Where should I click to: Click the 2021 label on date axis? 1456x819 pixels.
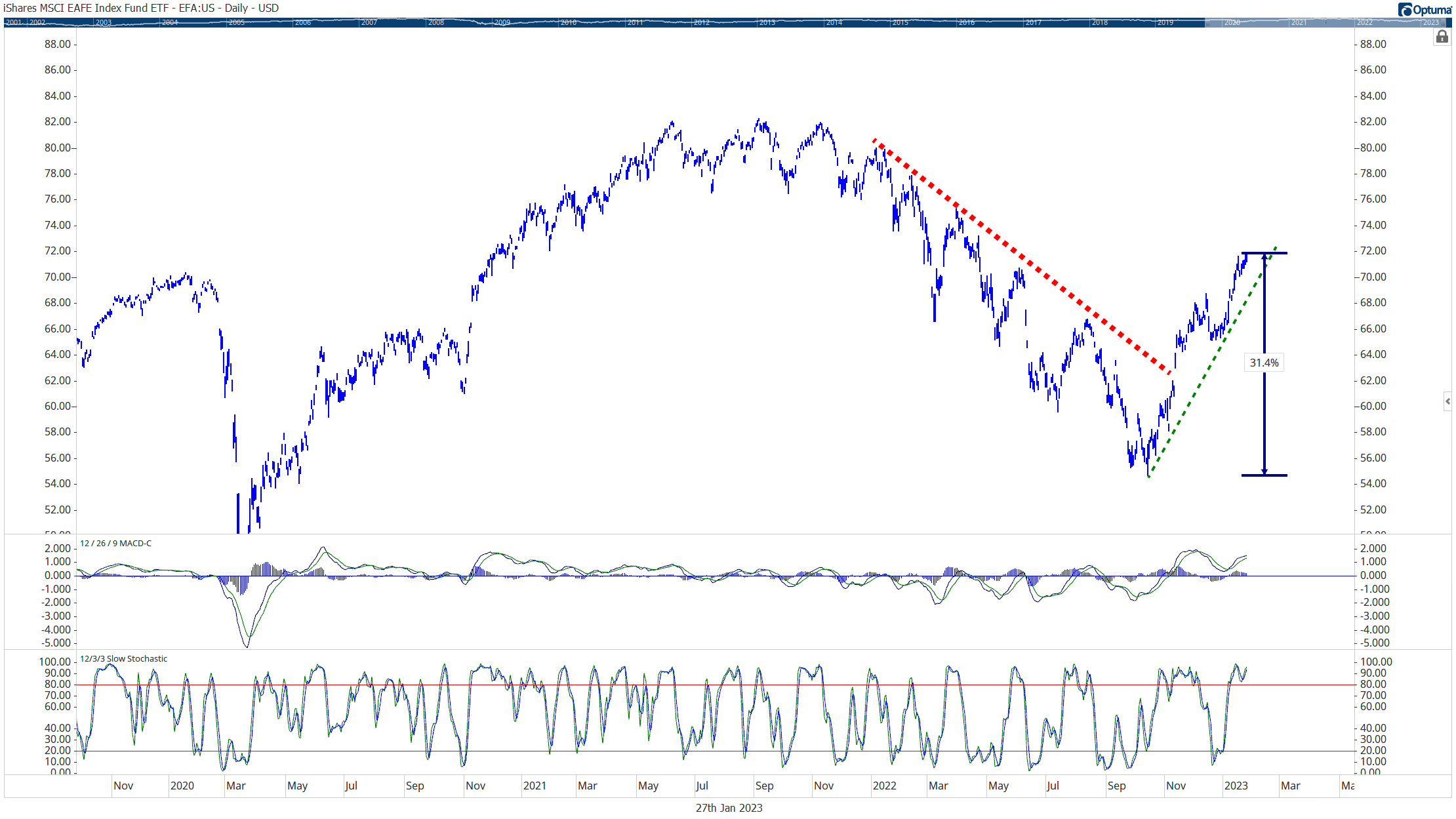[535, 786]
